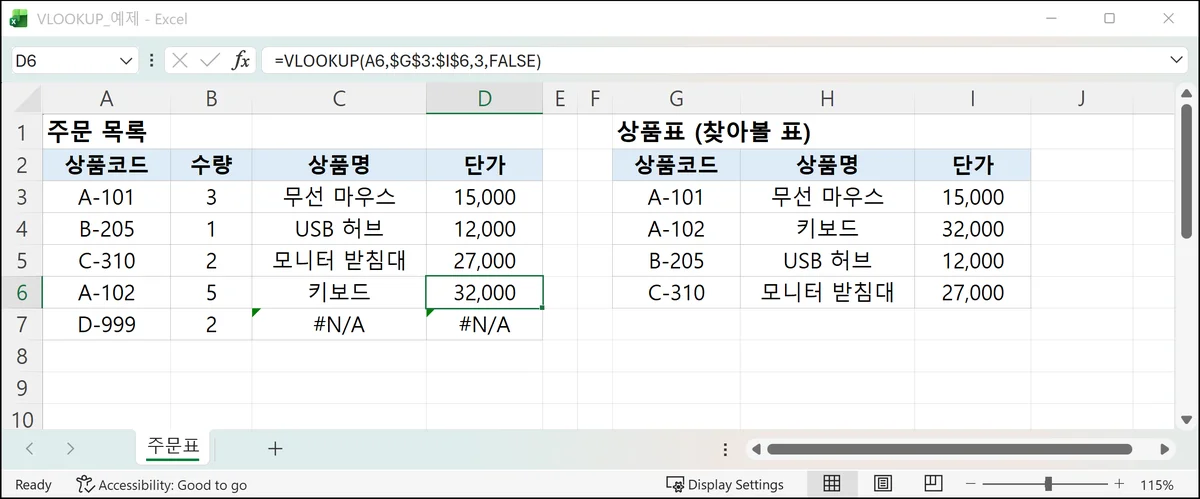Click #N/A cell in column D
The width and height of the screenshot is (1200, 499).
coord(485,325)
